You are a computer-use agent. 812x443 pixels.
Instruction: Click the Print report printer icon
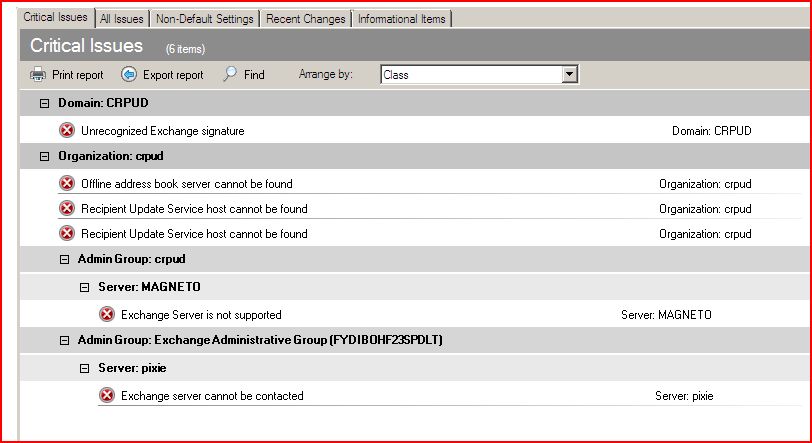coord(38,75)
